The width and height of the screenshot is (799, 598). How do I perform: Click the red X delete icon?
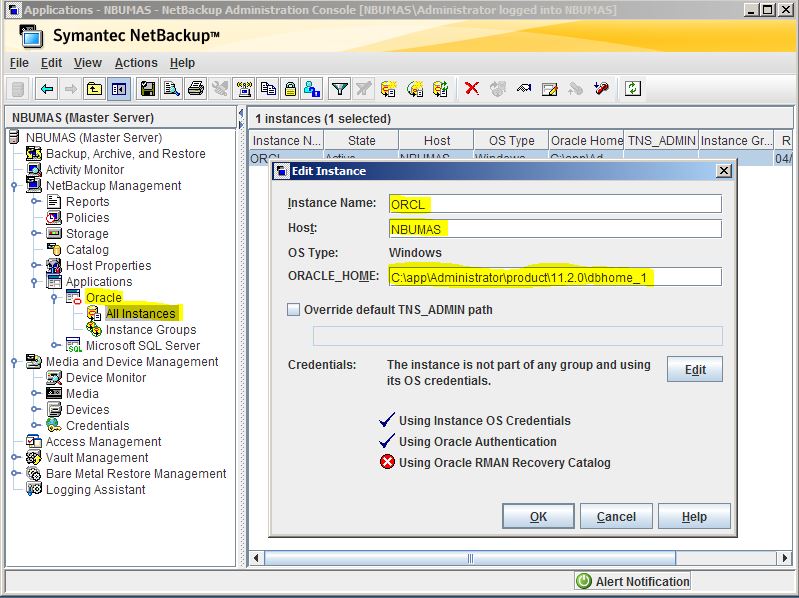click(x=472, y=89)
